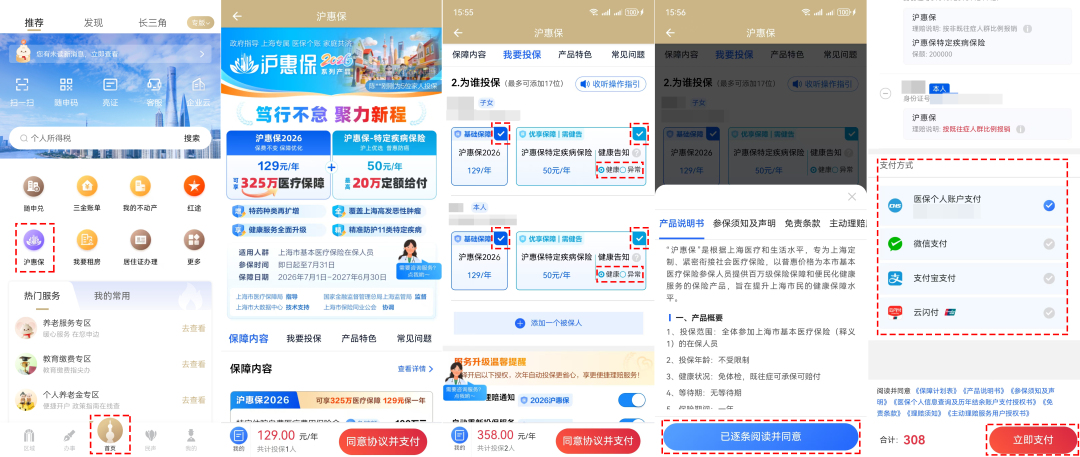Close the 产品说明书 bottom sheet with X
The image size is (1080, 457).
tap(852, 197)
